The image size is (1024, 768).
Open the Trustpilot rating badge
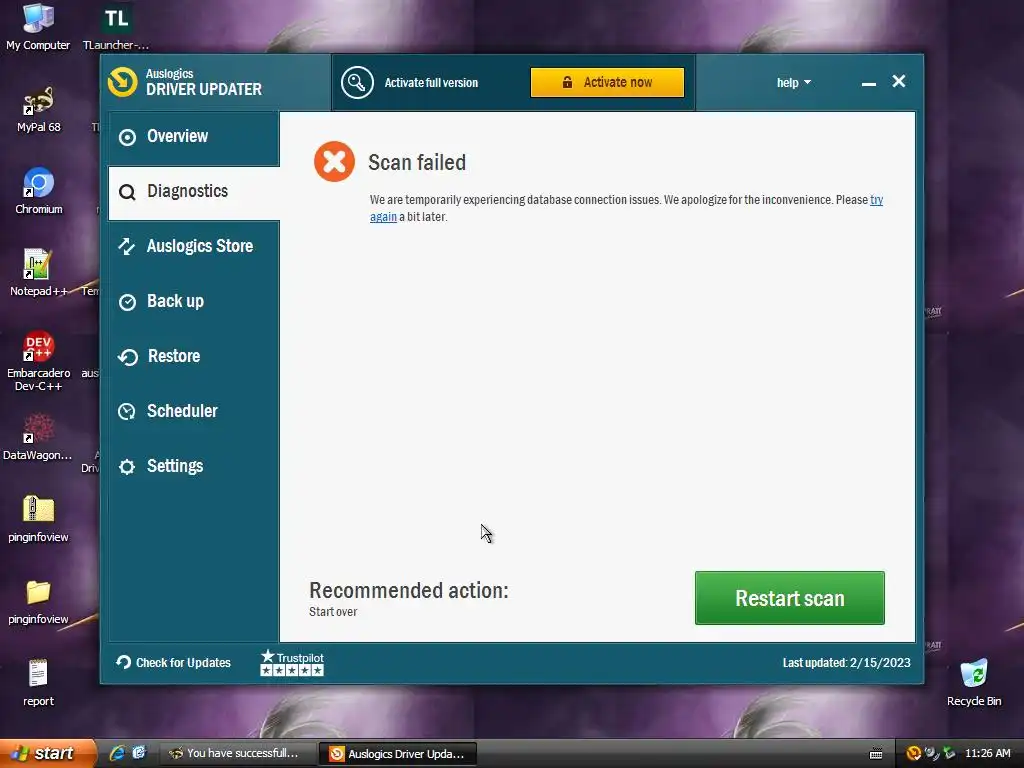(292, 662)
